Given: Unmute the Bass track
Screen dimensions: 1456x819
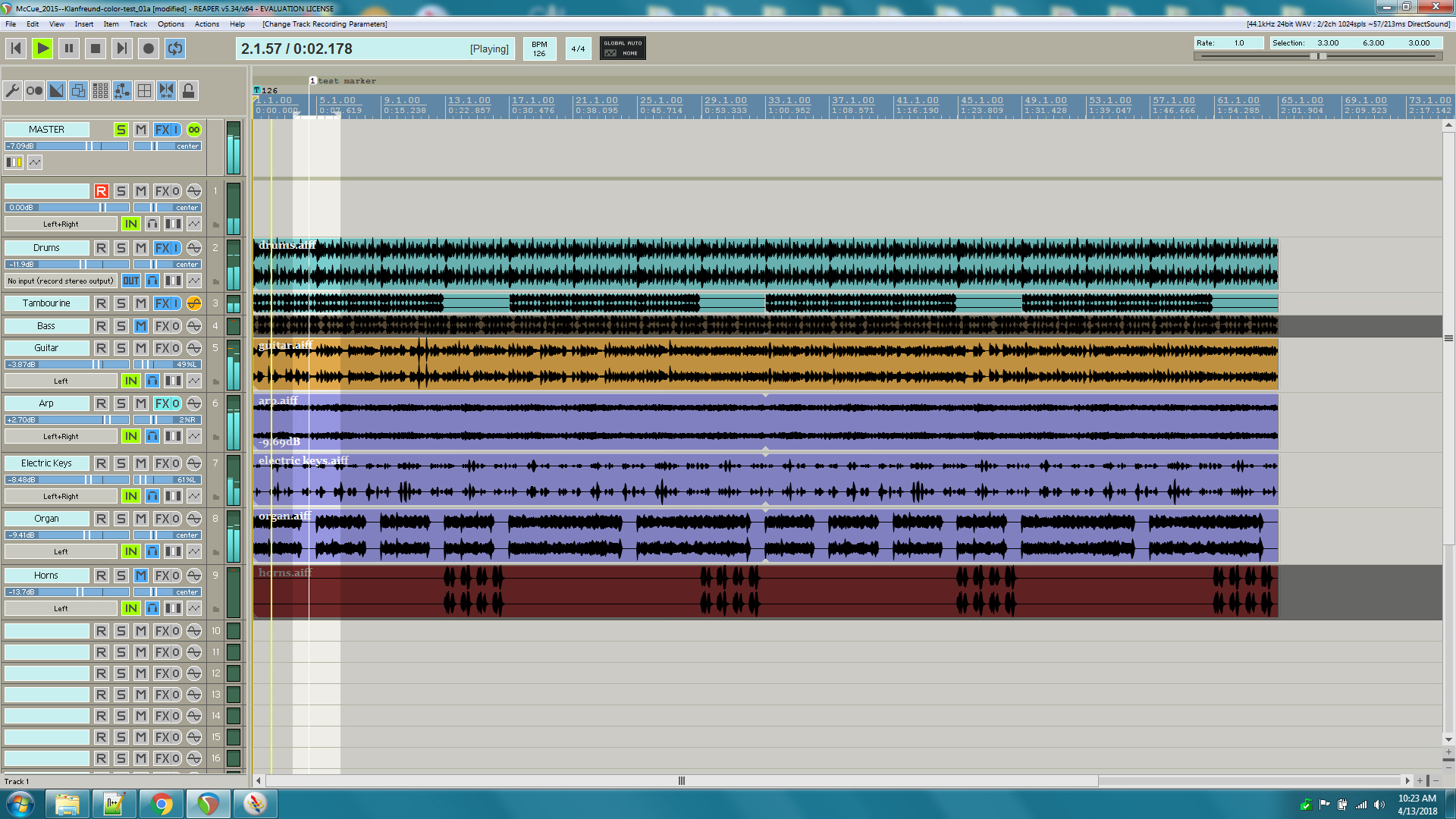Looking at the screenshot, I should coord(141,326).
